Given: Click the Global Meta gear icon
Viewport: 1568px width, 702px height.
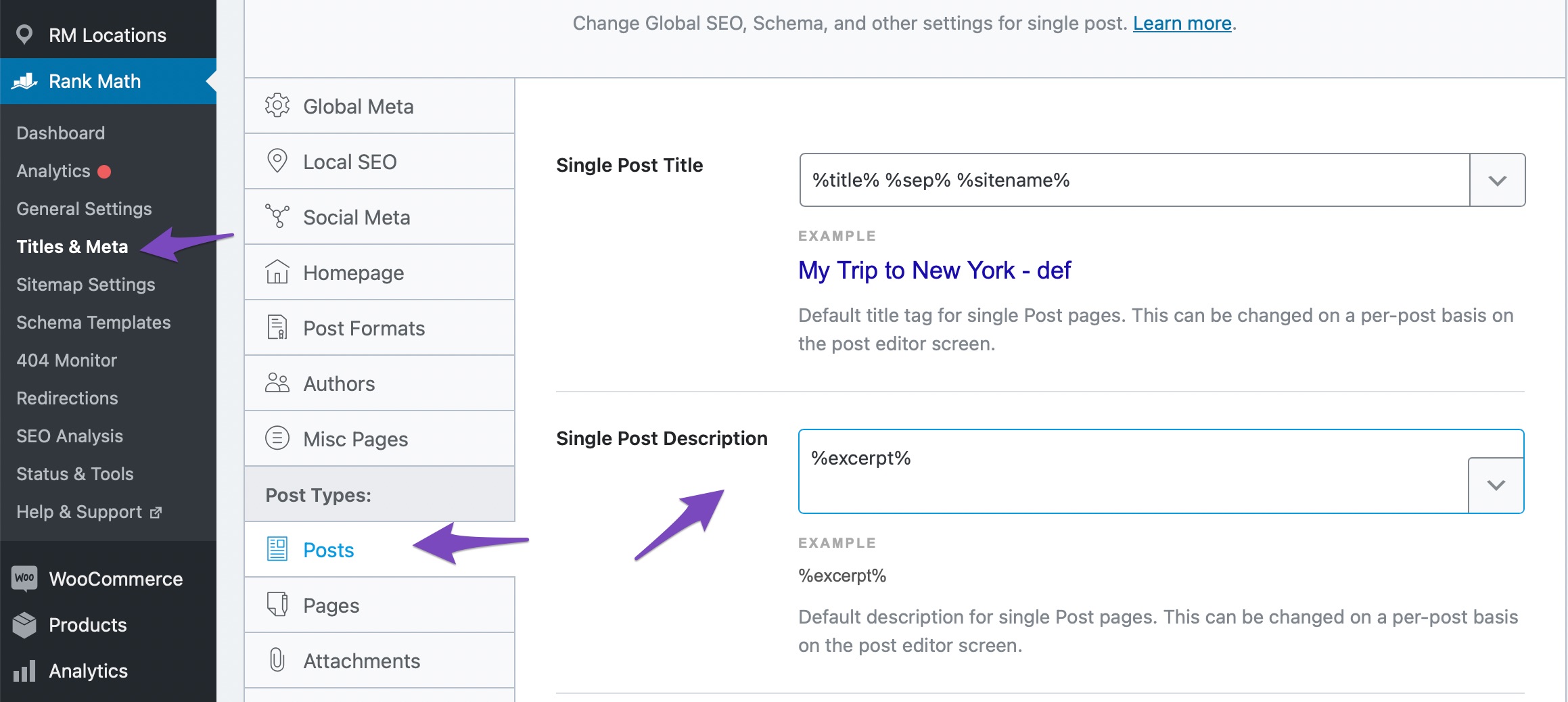Looking at the screenshot, I should coord(277,106).
